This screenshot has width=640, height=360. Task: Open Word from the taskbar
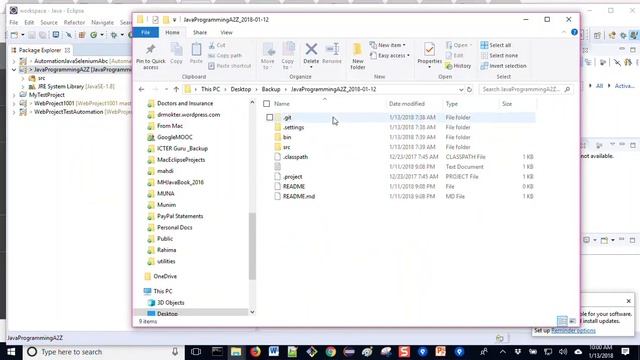[273, 351]
